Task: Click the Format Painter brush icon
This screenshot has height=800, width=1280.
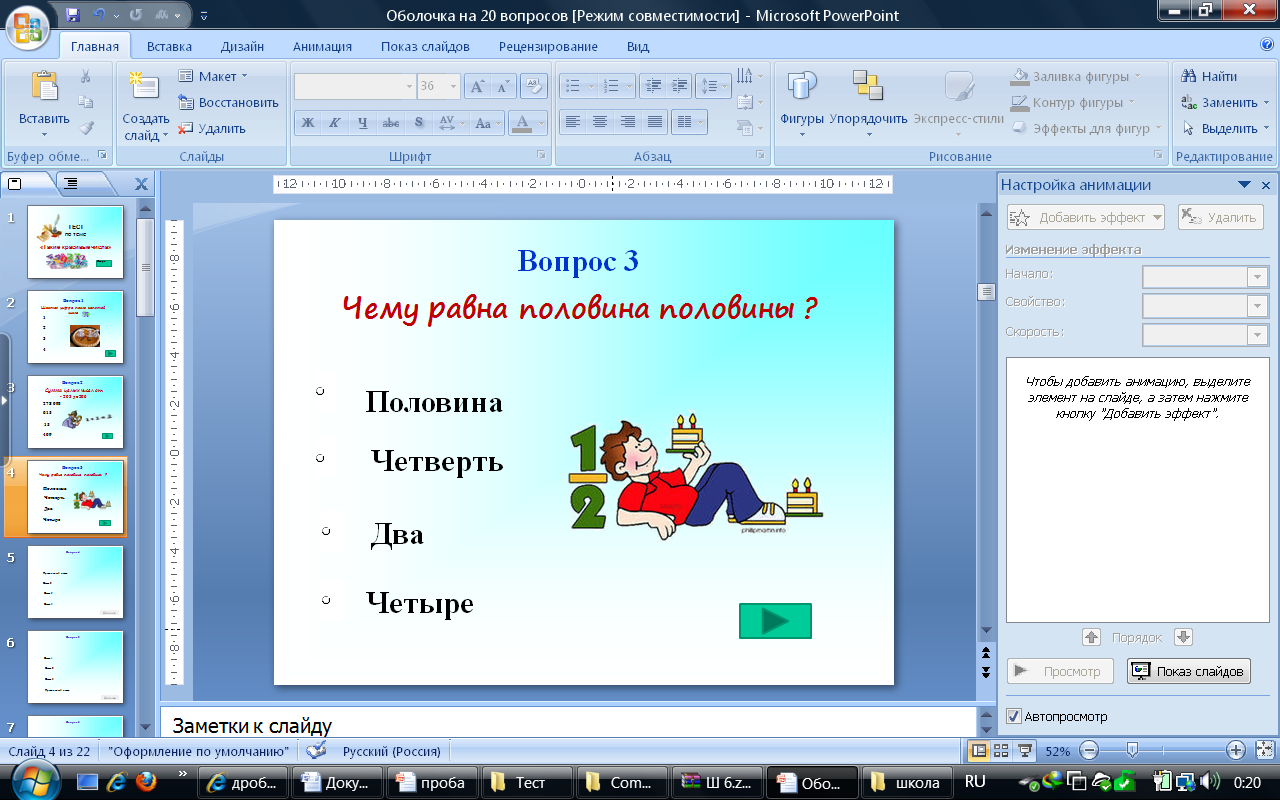Action: click(86, 127)
